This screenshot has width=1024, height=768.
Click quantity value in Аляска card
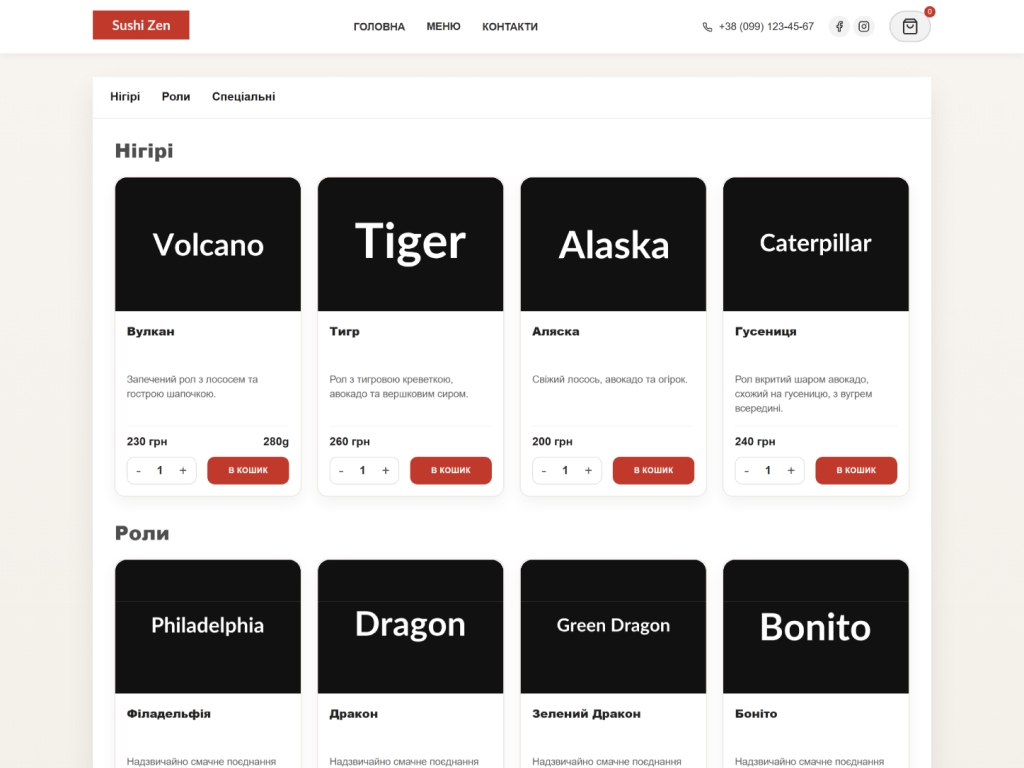tap(566, 471)
